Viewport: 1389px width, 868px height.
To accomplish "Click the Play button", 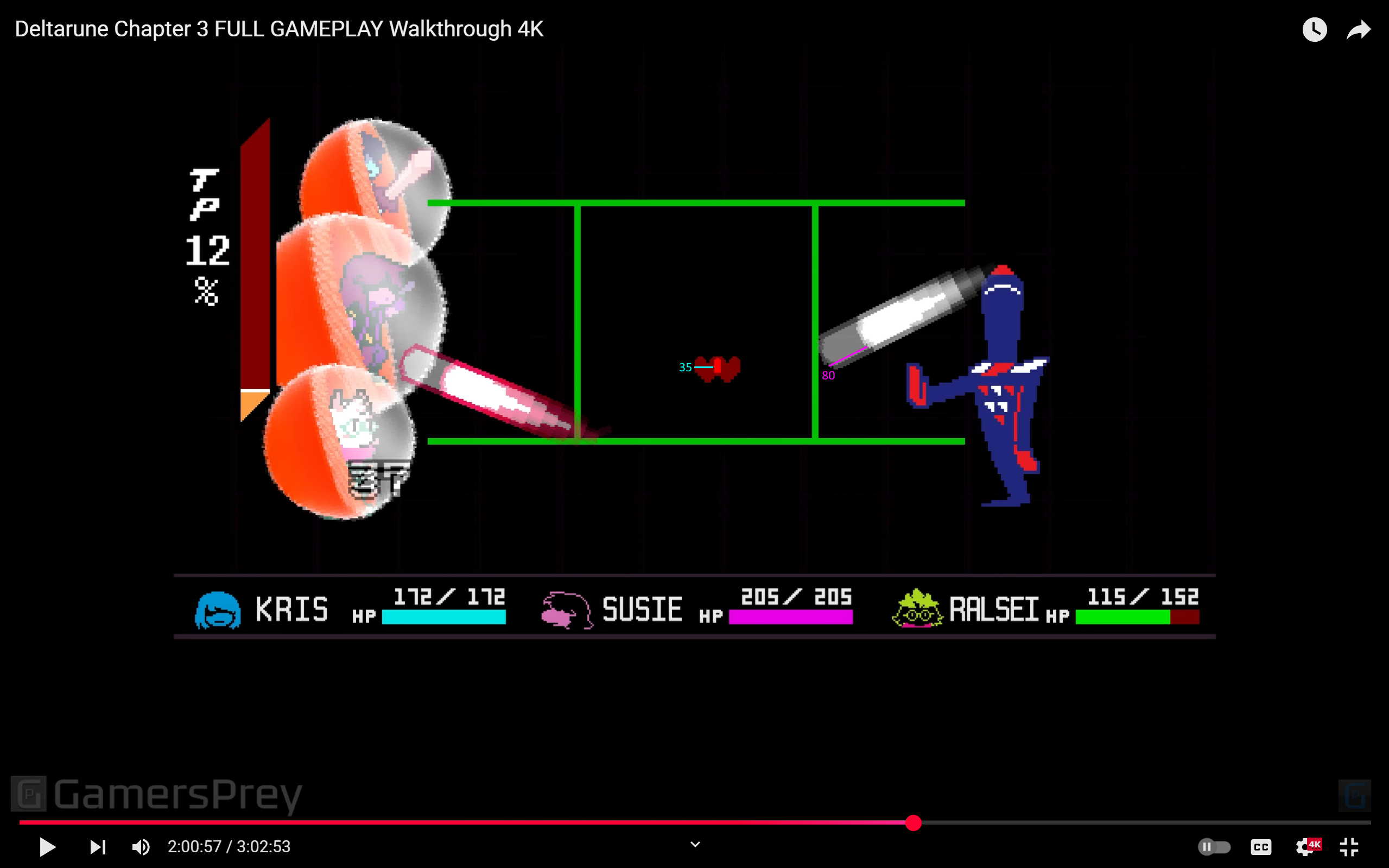I will [x=47, y=847].
